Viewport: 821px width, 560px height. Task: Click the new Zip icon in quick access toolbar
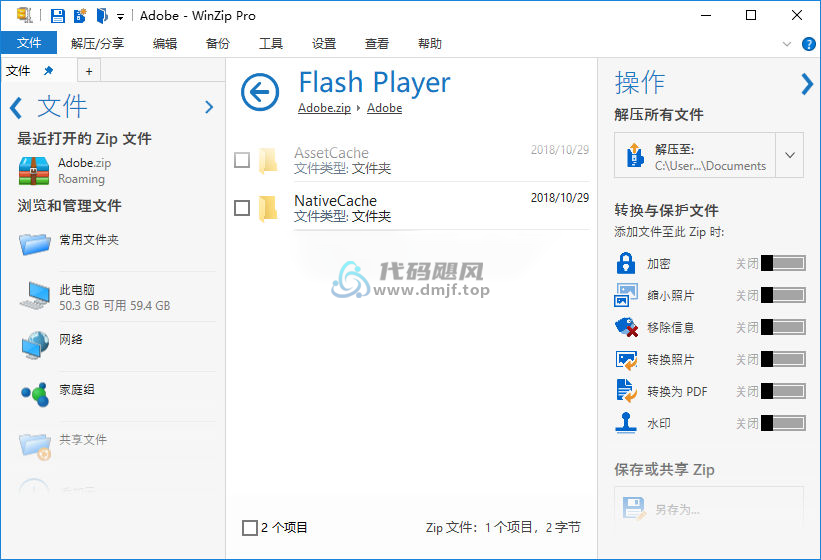coord(80,16)
